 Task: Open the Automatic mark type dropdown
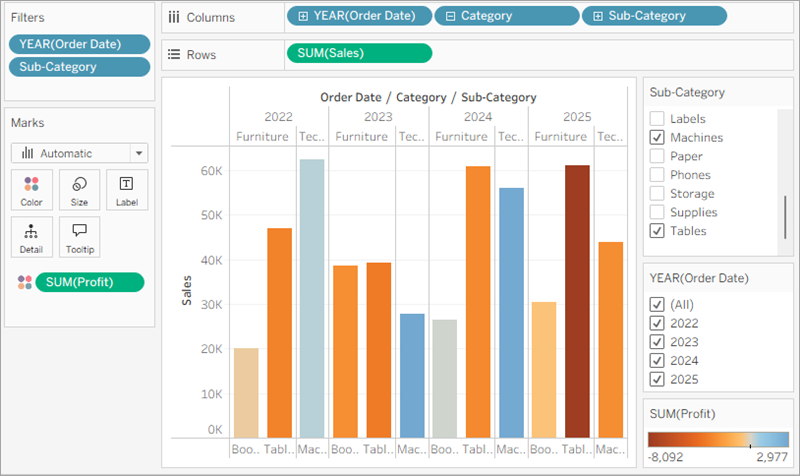click(139, 154)
